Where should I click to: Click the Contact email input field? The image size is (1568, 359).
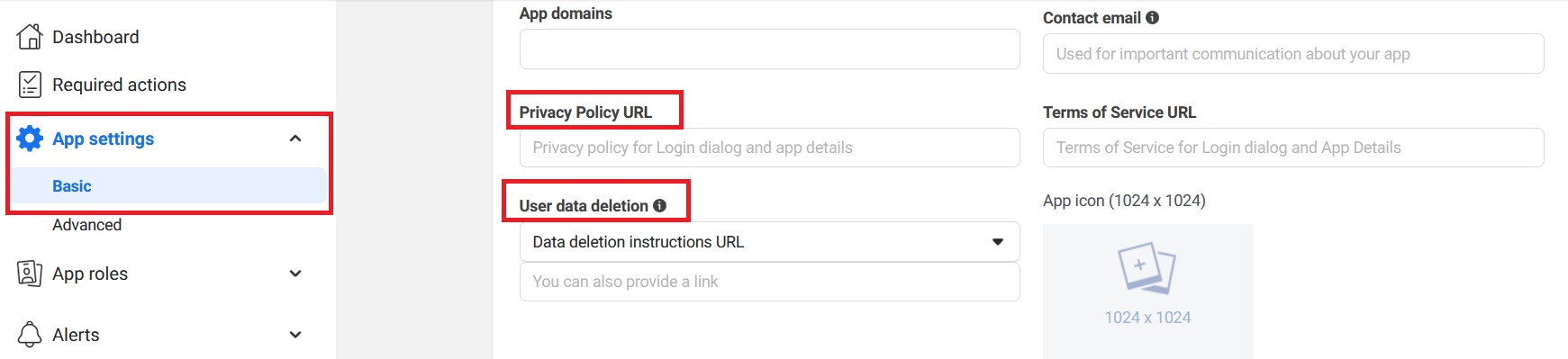[1293, 54]
